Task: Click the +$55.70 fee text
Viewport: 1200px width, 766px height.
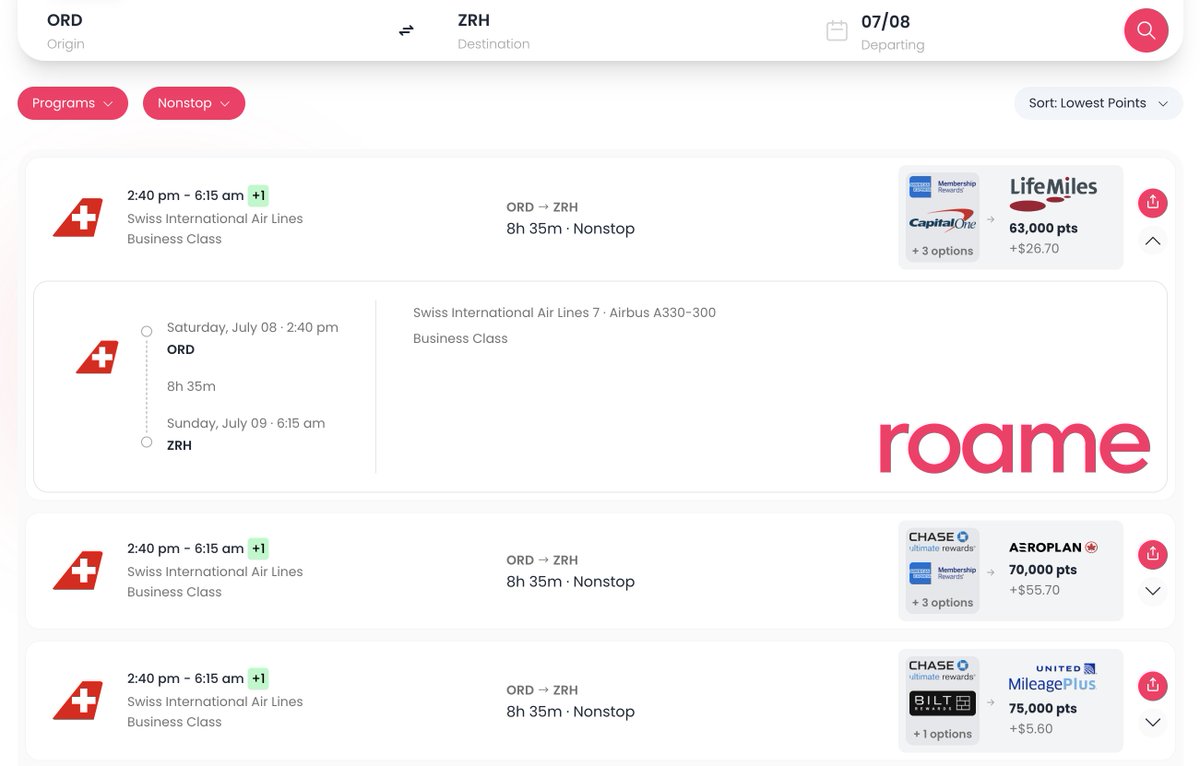Action: [1034, 590]
